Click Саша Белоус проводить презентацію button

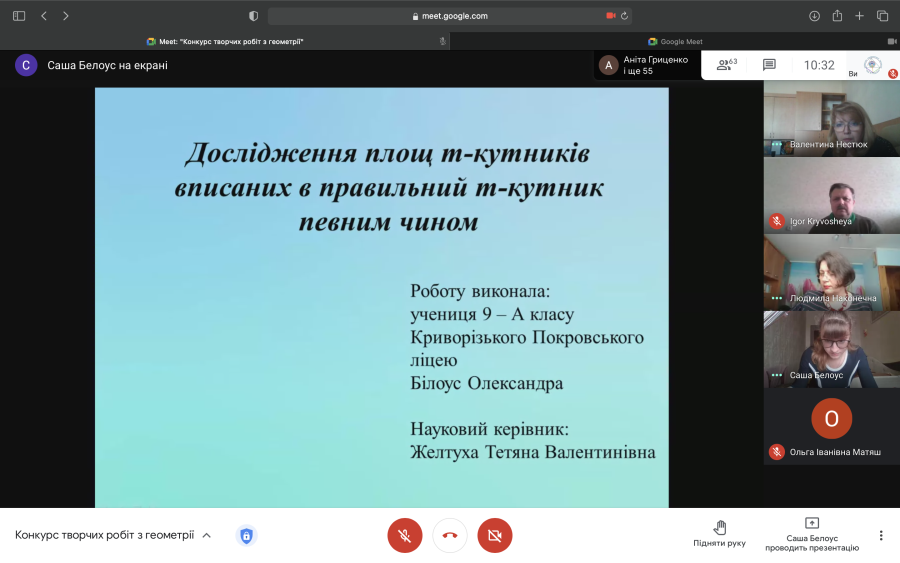pyautogui.click(x=812, y=534)
